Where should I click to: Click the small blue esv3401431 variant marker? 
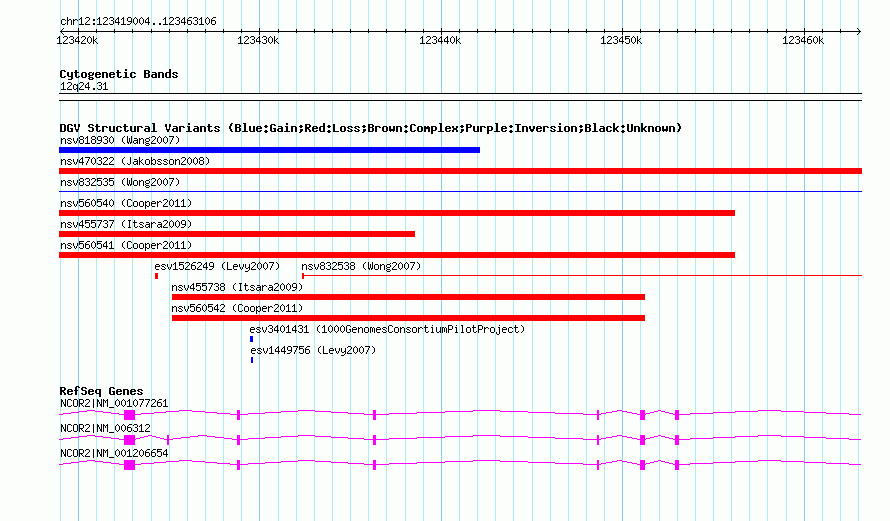251,339
